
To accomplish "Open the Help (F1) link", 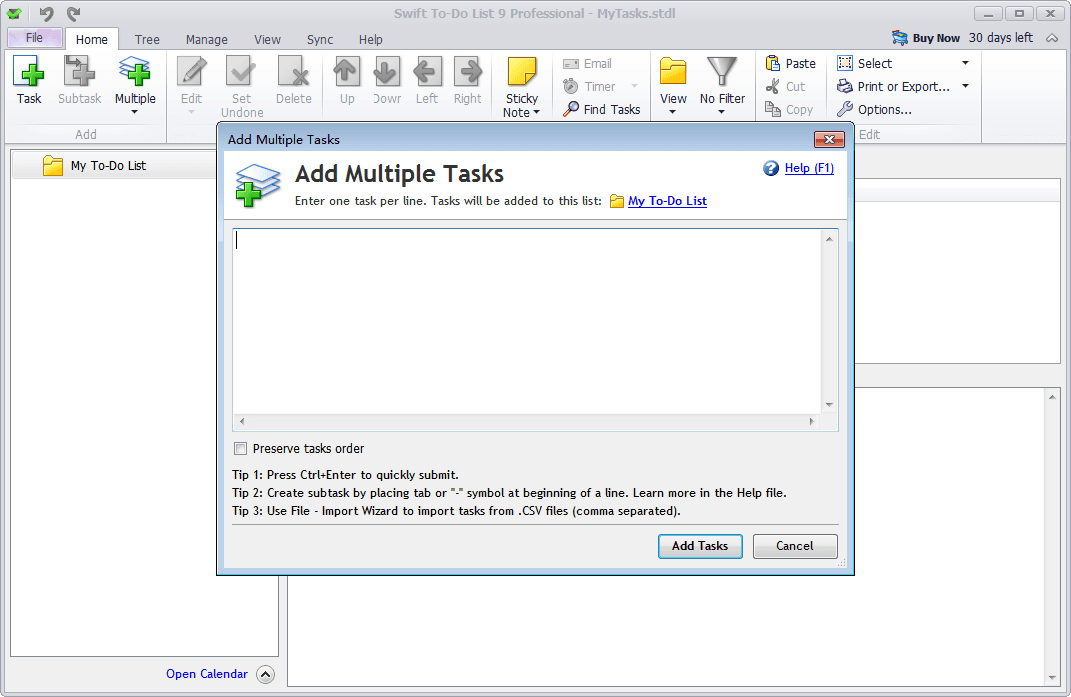I will click(809, 168).
